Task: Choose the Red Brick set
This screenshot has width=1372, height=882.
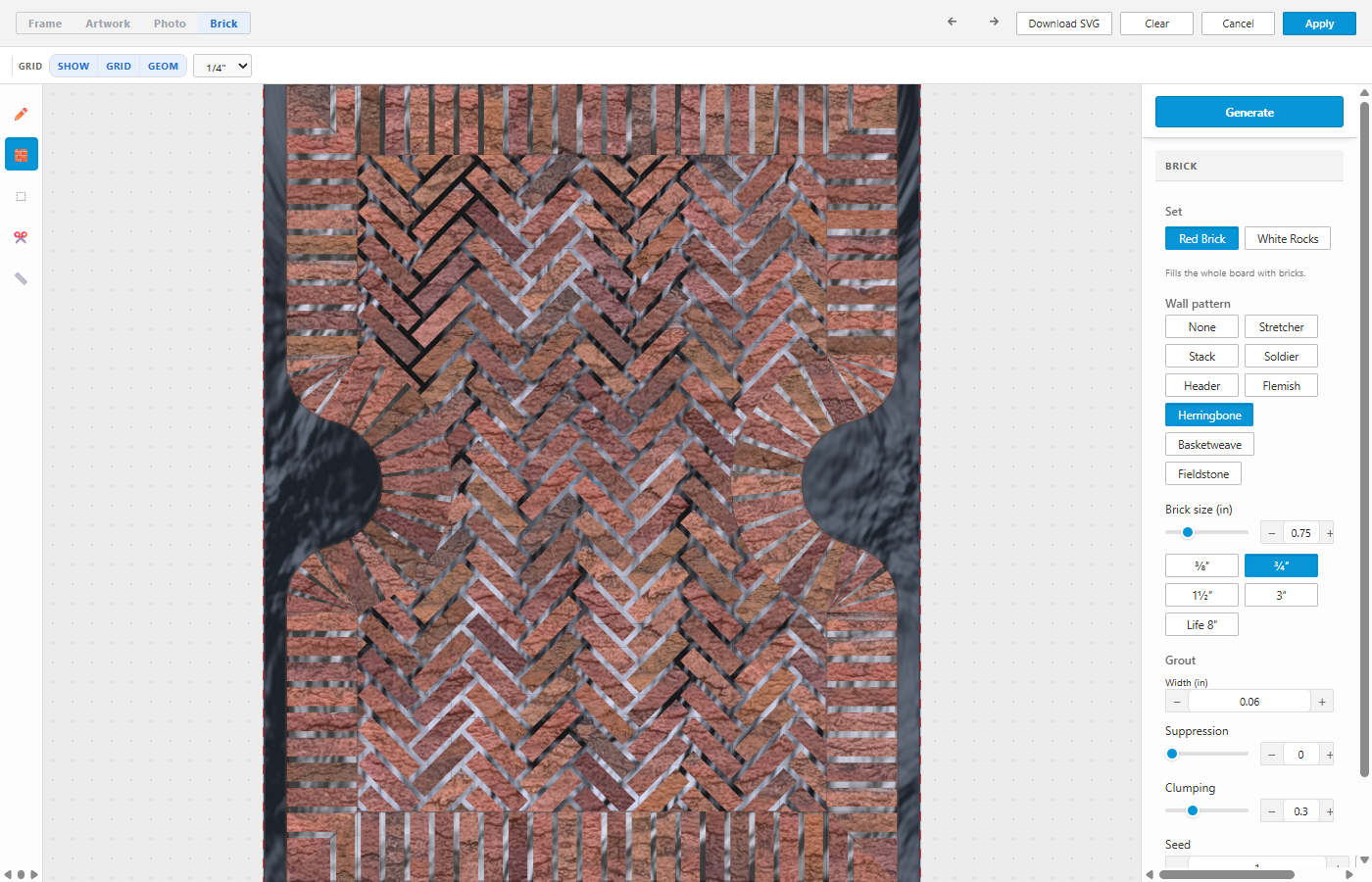Action: (x=1201, y=239)
